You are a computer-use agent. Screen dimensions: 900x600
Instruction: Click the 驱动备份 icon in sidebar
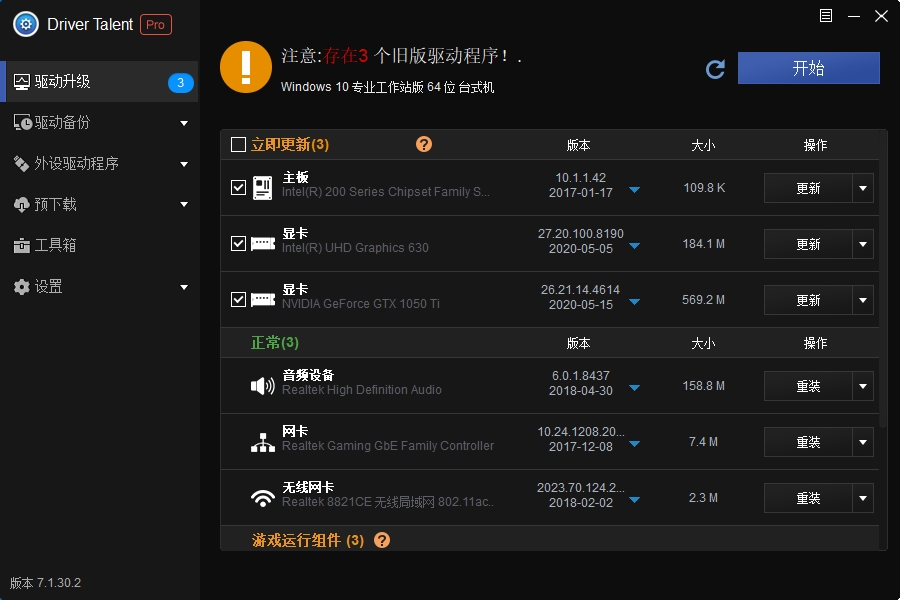point(22,122)
